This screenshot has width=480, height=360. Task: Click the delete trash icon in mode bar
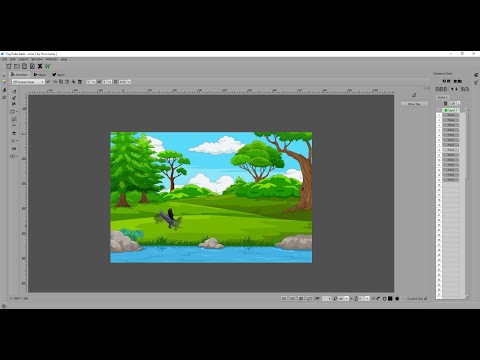pos(80,82)
